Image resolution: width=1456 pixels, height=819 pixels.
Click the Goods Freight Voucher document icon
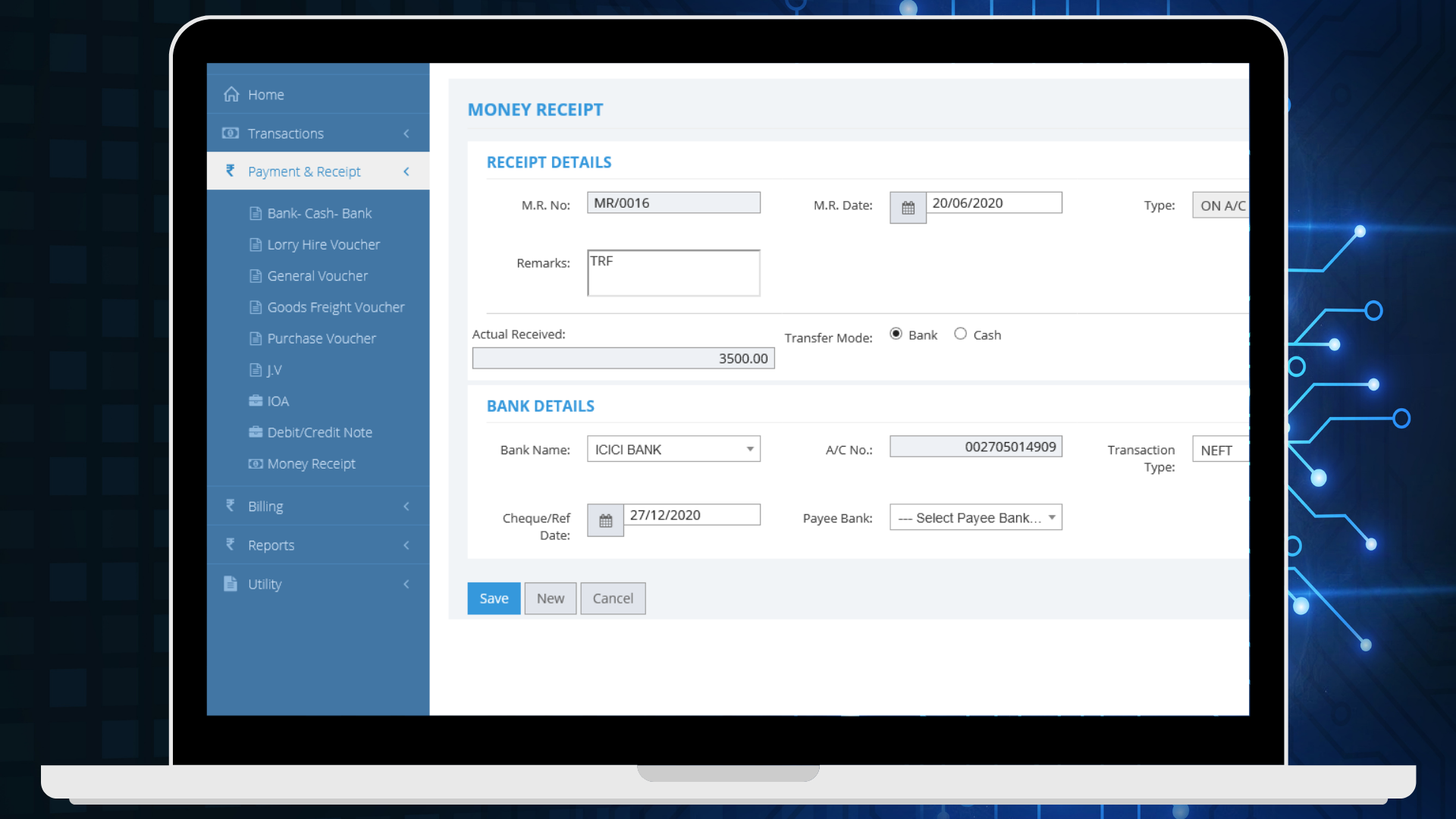click(x=256, y=306)
